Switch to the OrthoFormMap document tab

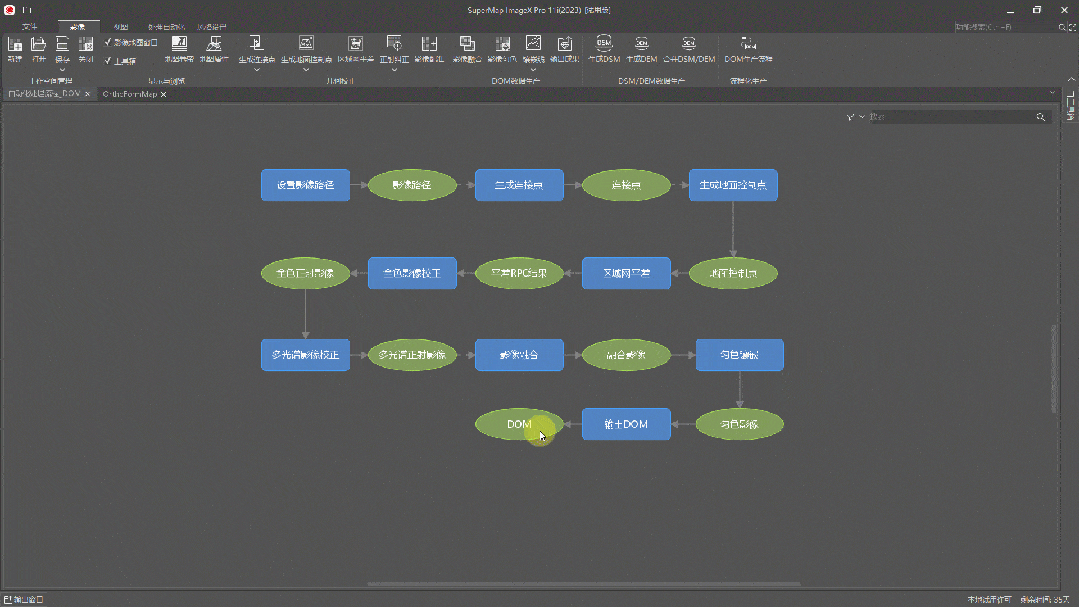[x=130, y=94]
